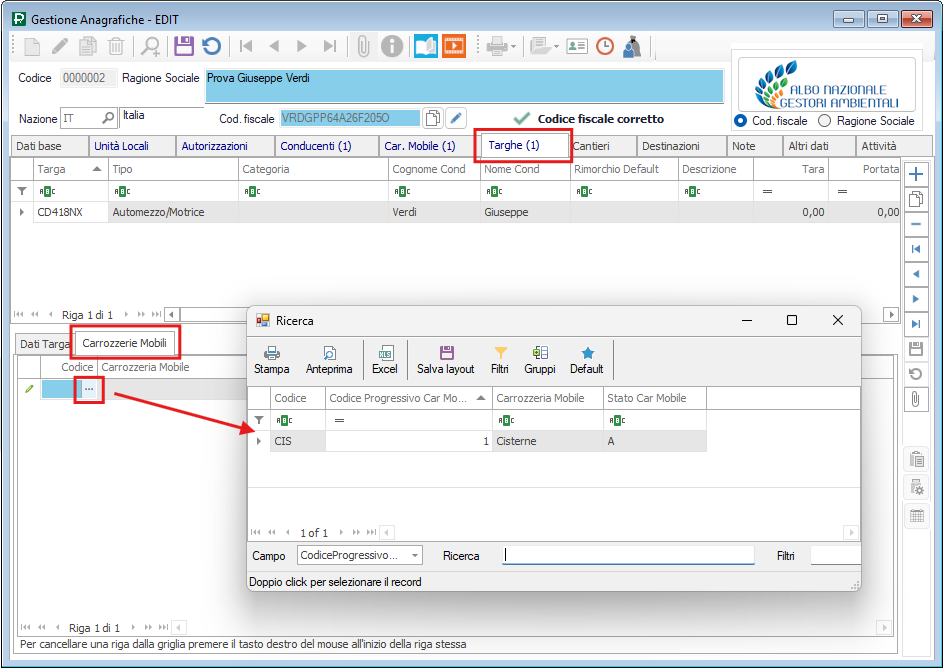The height and width of the screenshot is (669, 944).
Task: Click the ellipsis lookup button in Codice cell
Action: pos(89,389)
